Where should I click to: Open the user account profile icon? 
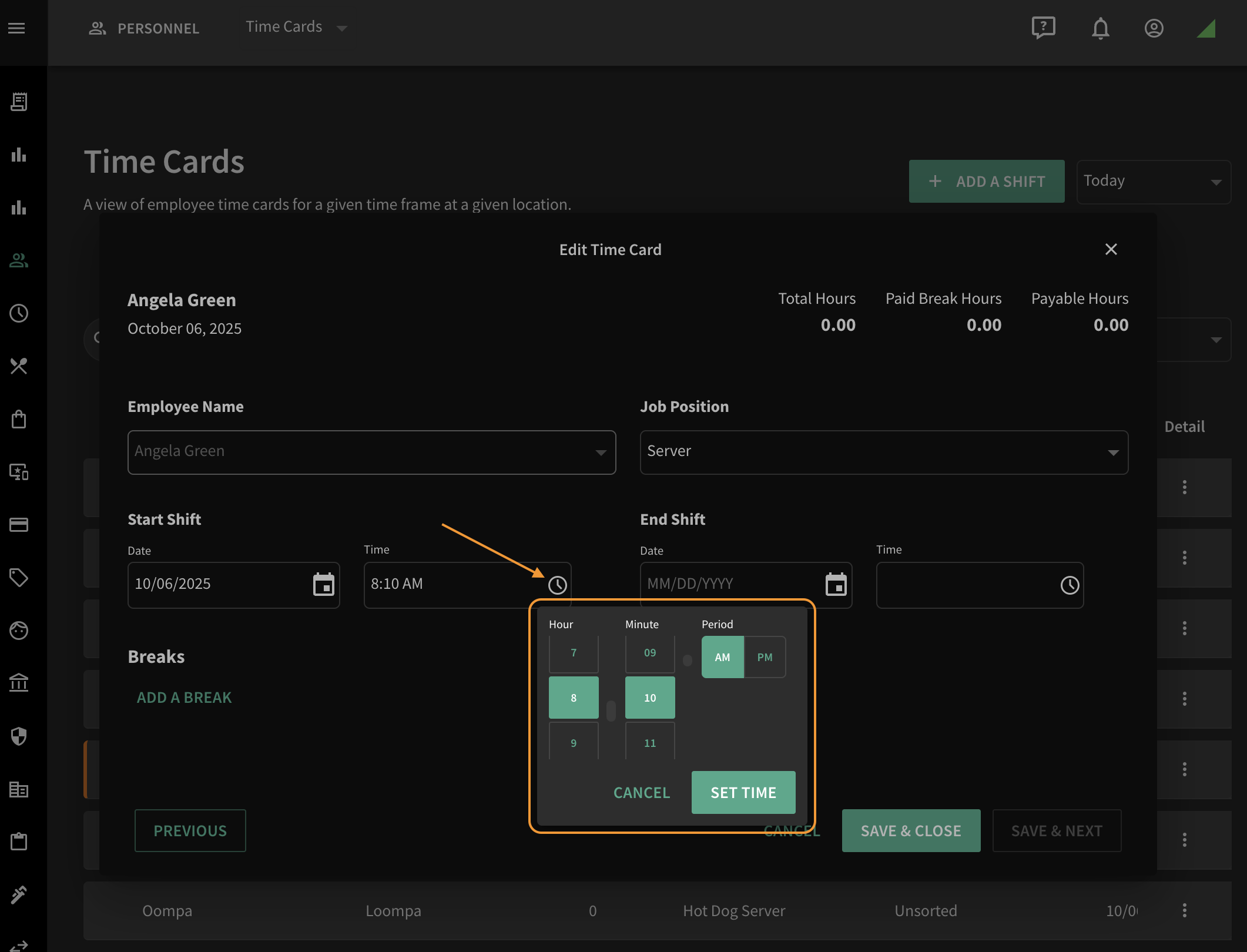point(1154,28)
